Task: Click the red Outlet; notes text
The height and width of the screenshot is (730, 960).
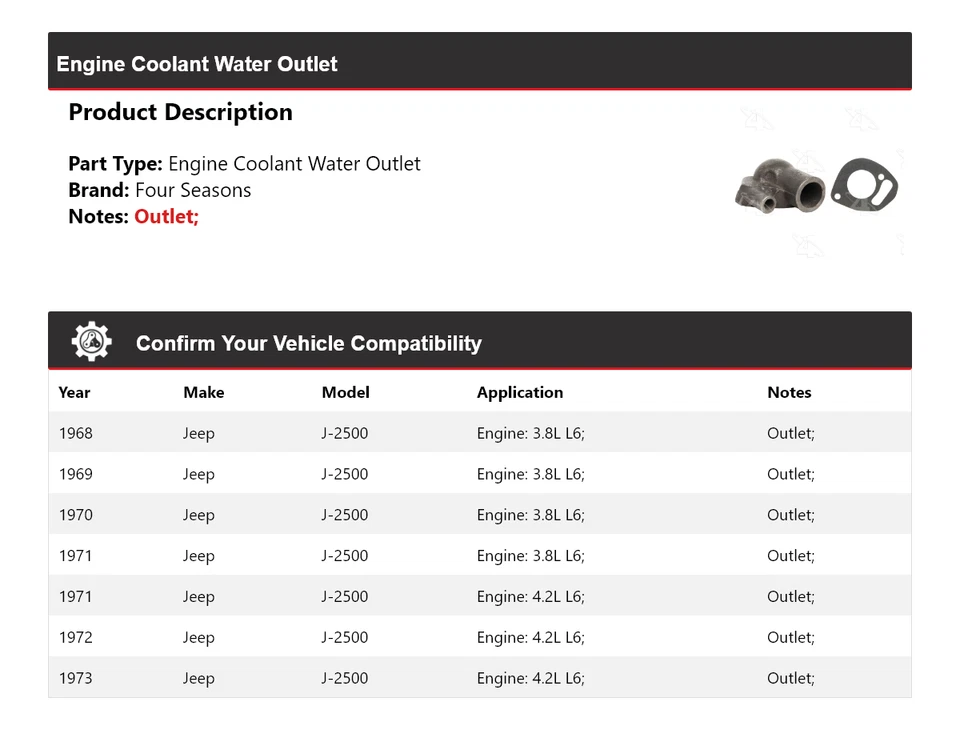Action: point(167,216)
